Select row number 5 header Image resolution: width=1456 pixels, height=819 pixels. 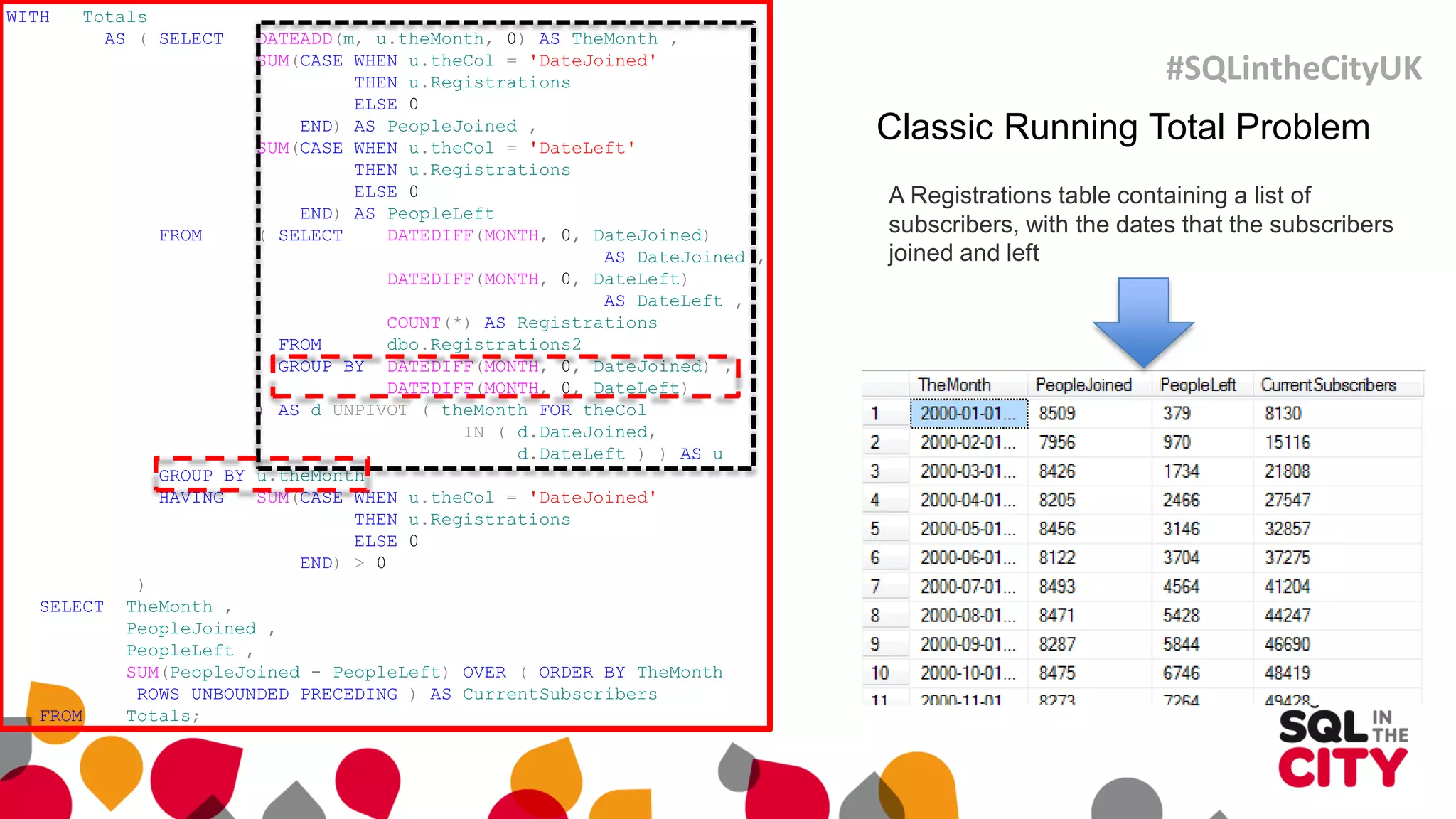click(x=886, y=529)
